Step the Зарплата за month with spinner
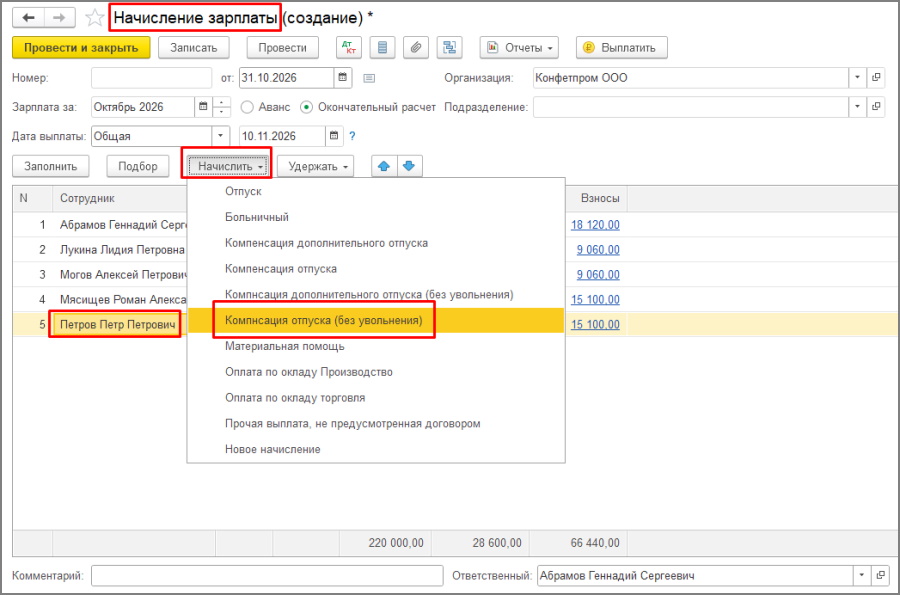 pyautogui.click(x=221, y=107)
